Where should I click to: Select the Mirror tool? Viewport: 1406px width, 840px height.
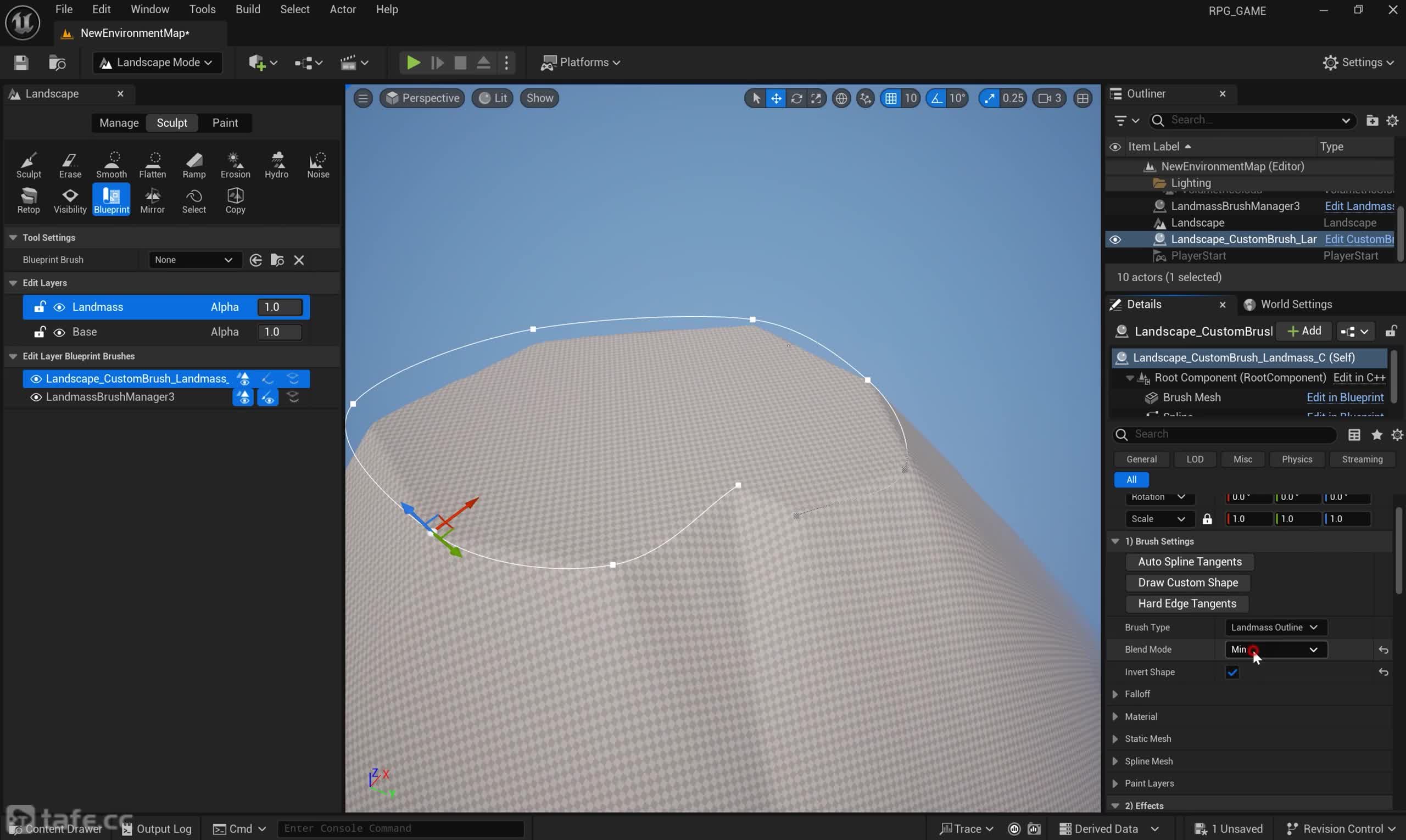(153, 200)
